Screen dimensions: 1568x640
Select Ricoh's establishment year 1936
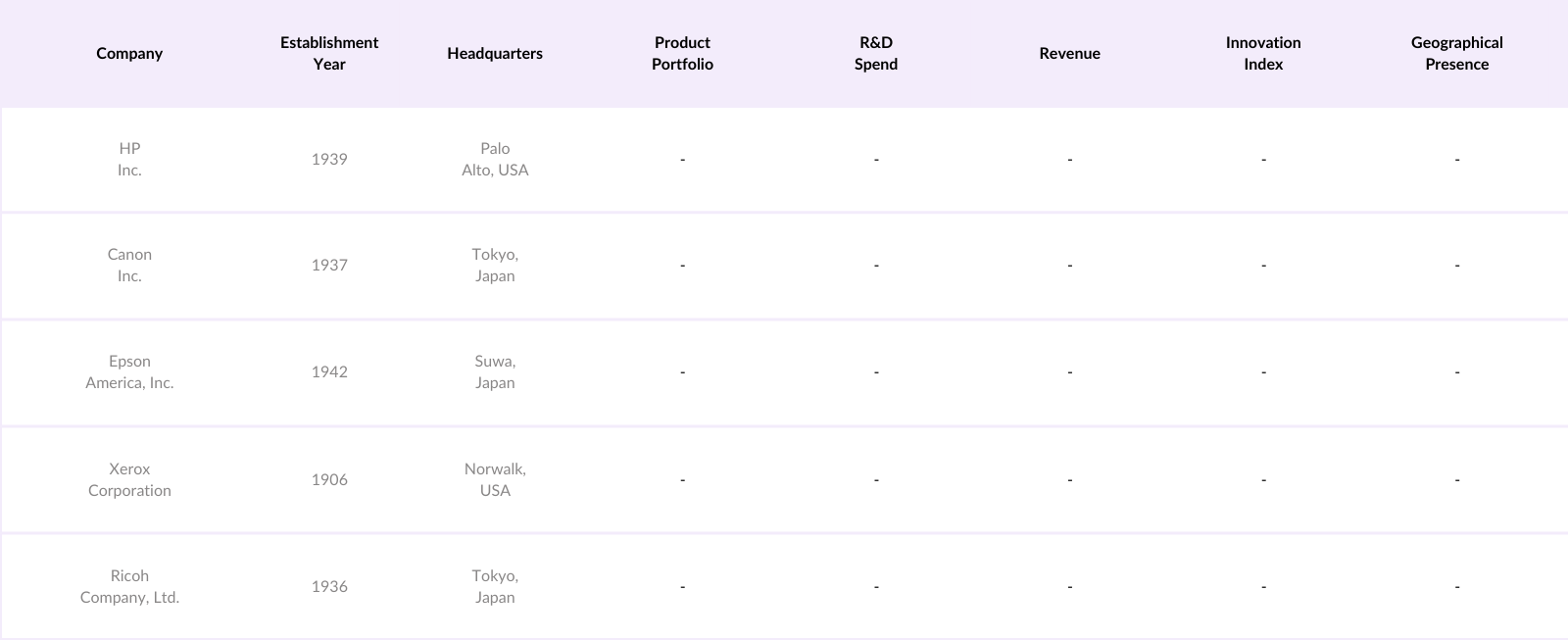coord(329,587)
